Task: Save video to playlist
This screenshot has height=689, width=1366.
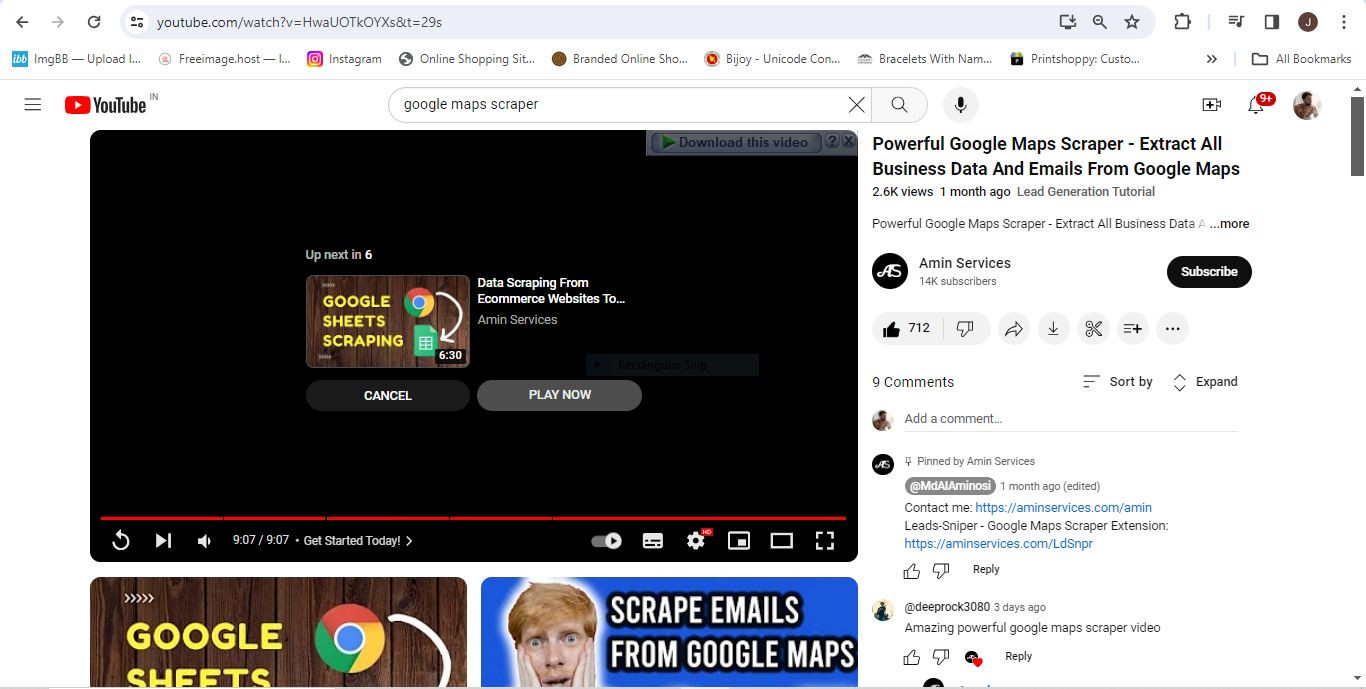Action: [1132, 328]
